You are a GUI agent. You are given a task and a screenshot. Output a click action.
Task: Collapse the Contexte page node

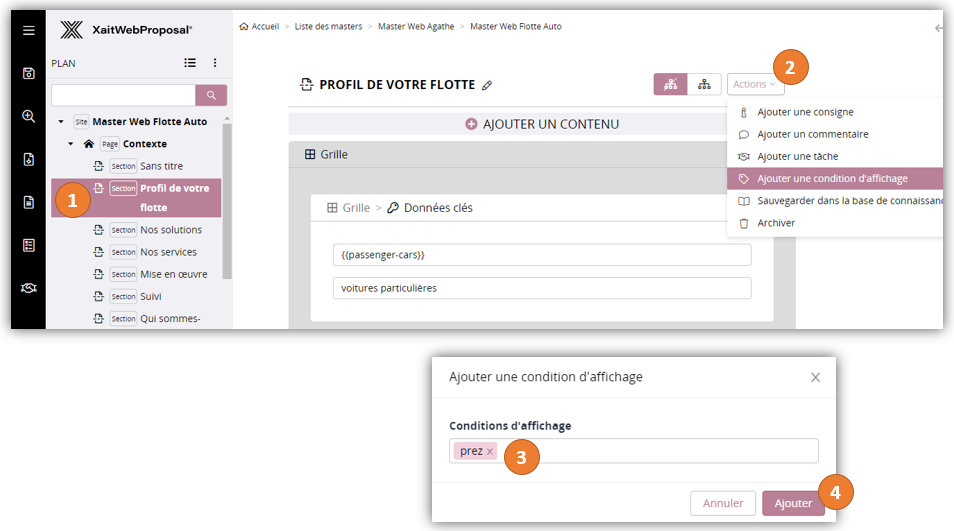(x=72, y=144)
